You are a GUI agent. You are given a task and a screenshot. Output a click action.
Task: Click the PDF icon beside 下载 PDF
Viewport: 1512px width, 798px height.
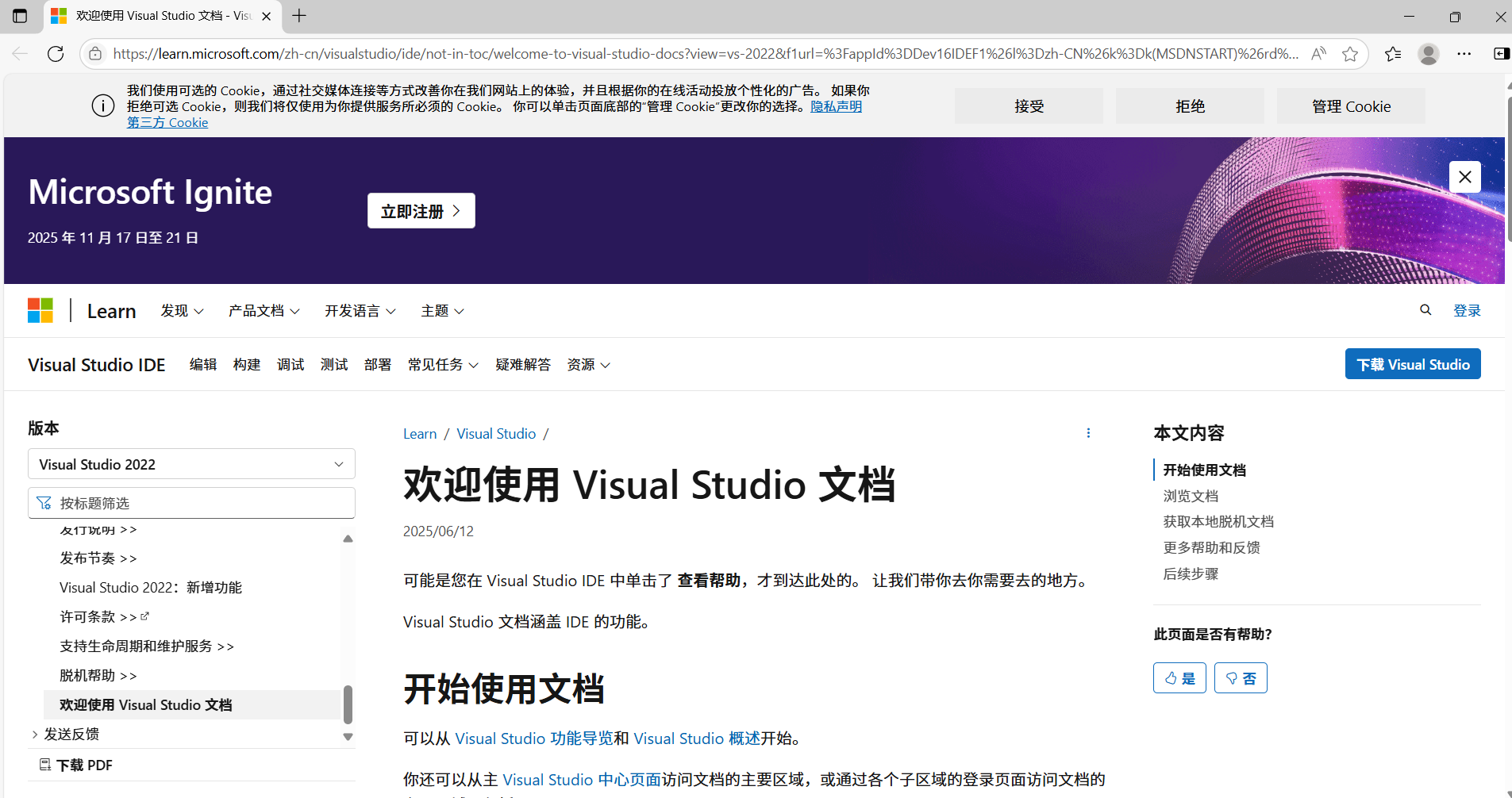45,765
